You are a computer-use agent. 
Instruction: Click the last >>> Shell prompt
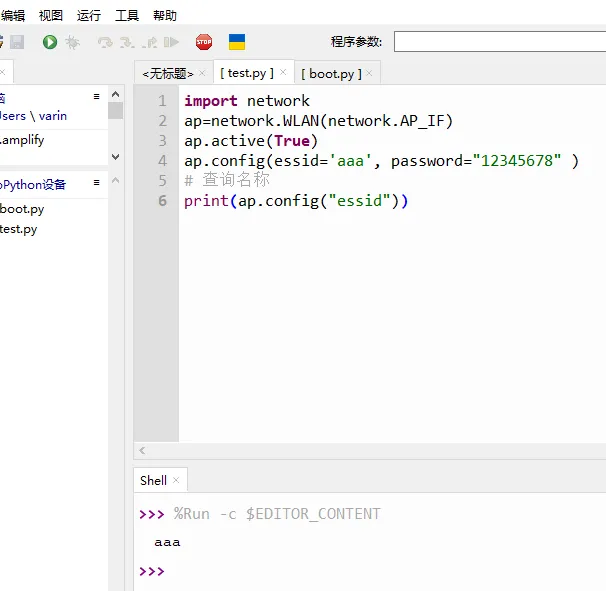[x=152, y=571]
